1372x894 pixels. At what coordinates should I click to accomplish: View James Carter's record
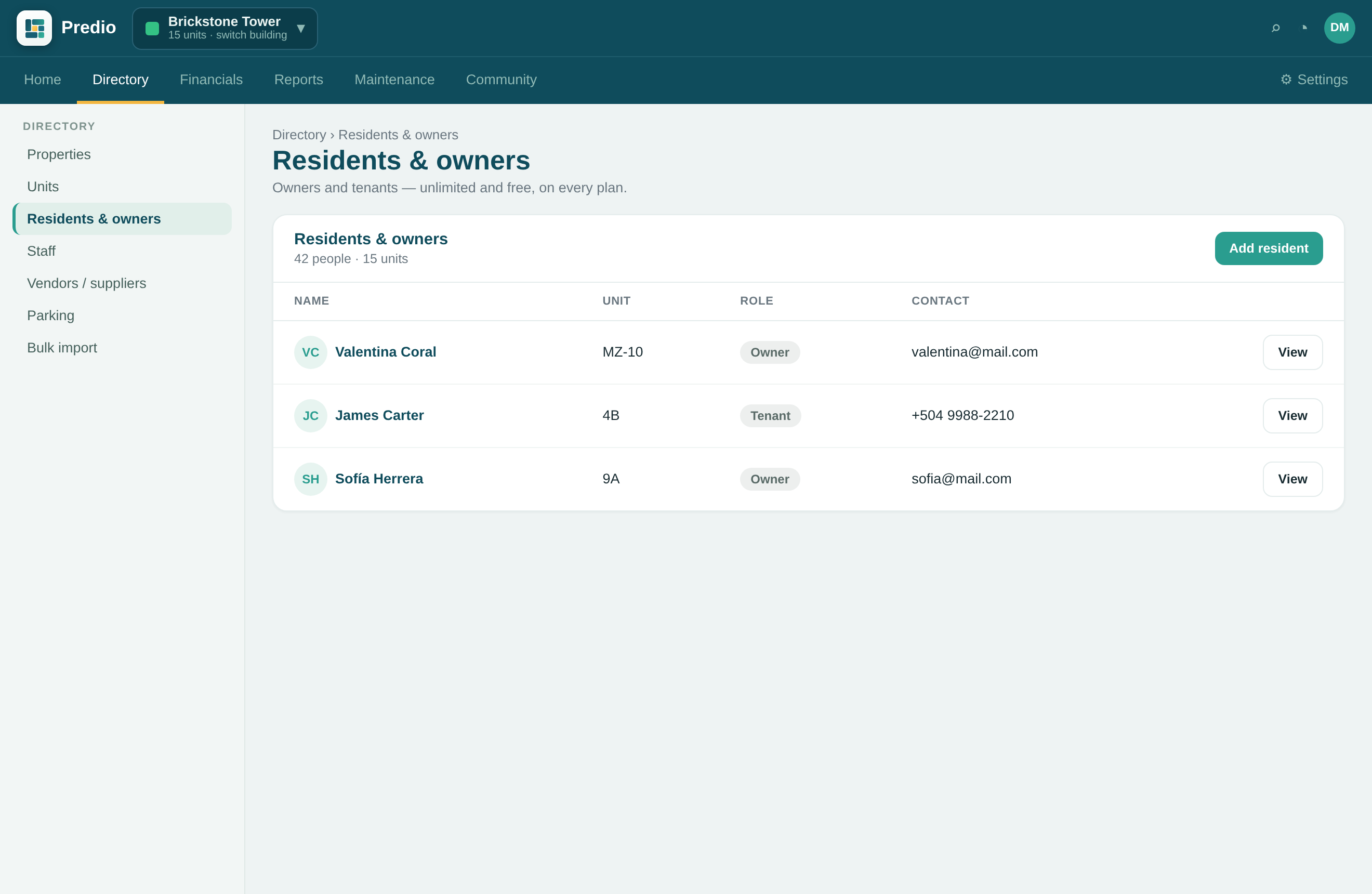(x=1292, y=416)
